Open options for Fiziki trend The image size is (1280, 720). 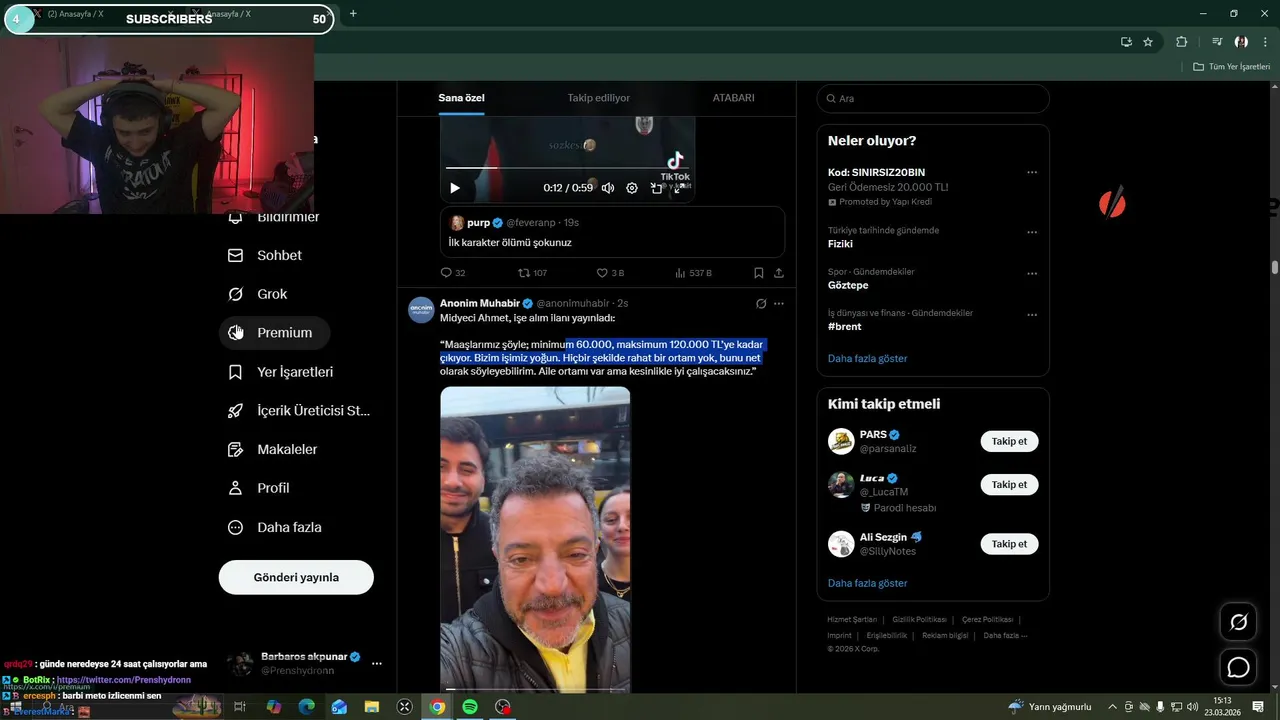(x=1032, y=232)
